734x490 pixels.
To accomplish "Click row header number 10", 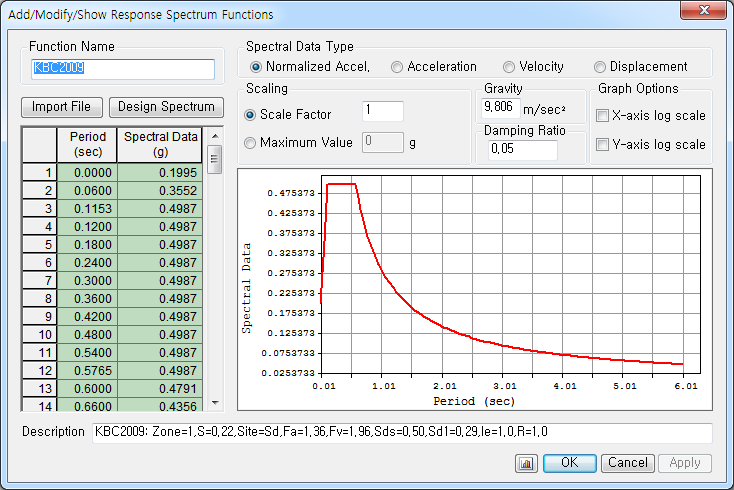I will [x=39, y=335].
